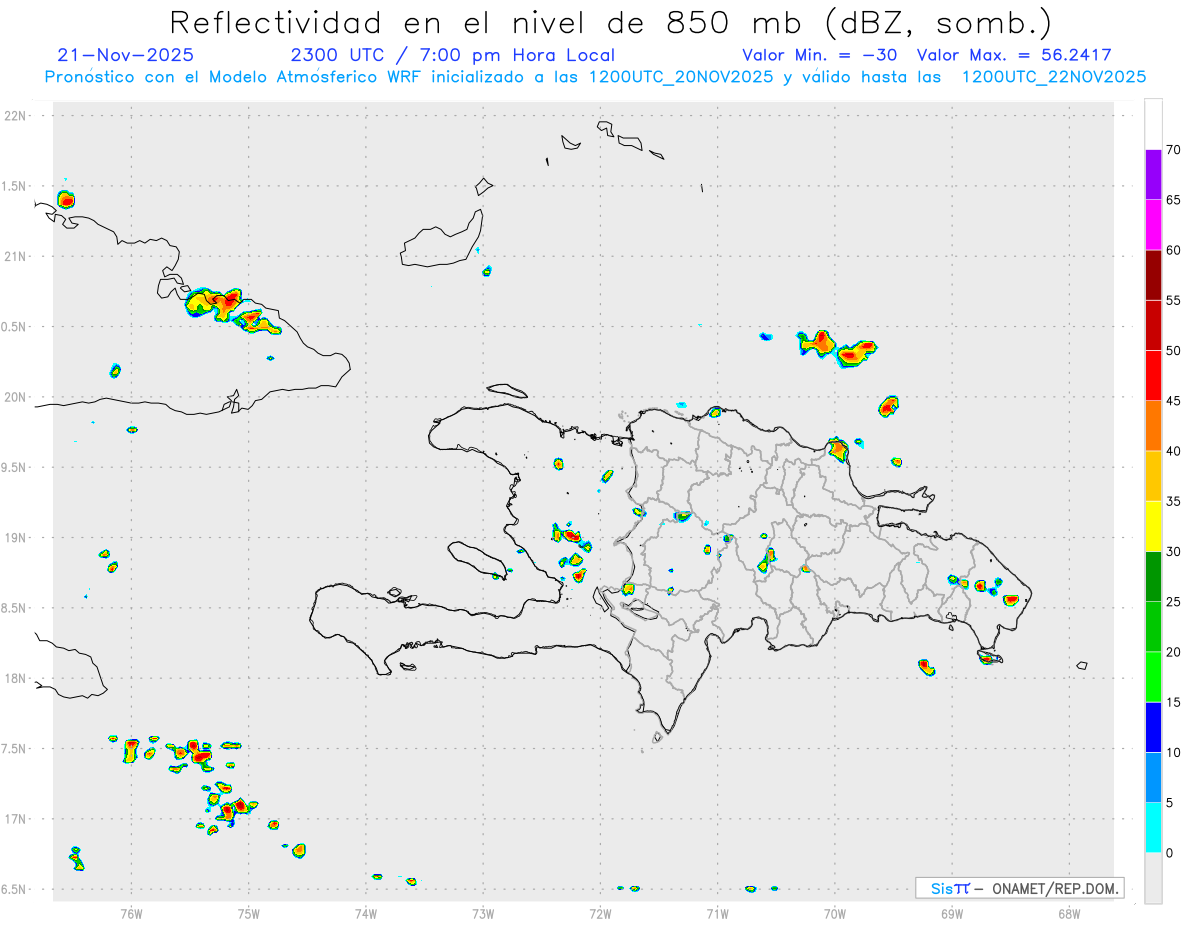Select the 'Valor Max. = 56.2417' text
The height and width of the screenshot is (927, 1200).
coord(1013,55)
